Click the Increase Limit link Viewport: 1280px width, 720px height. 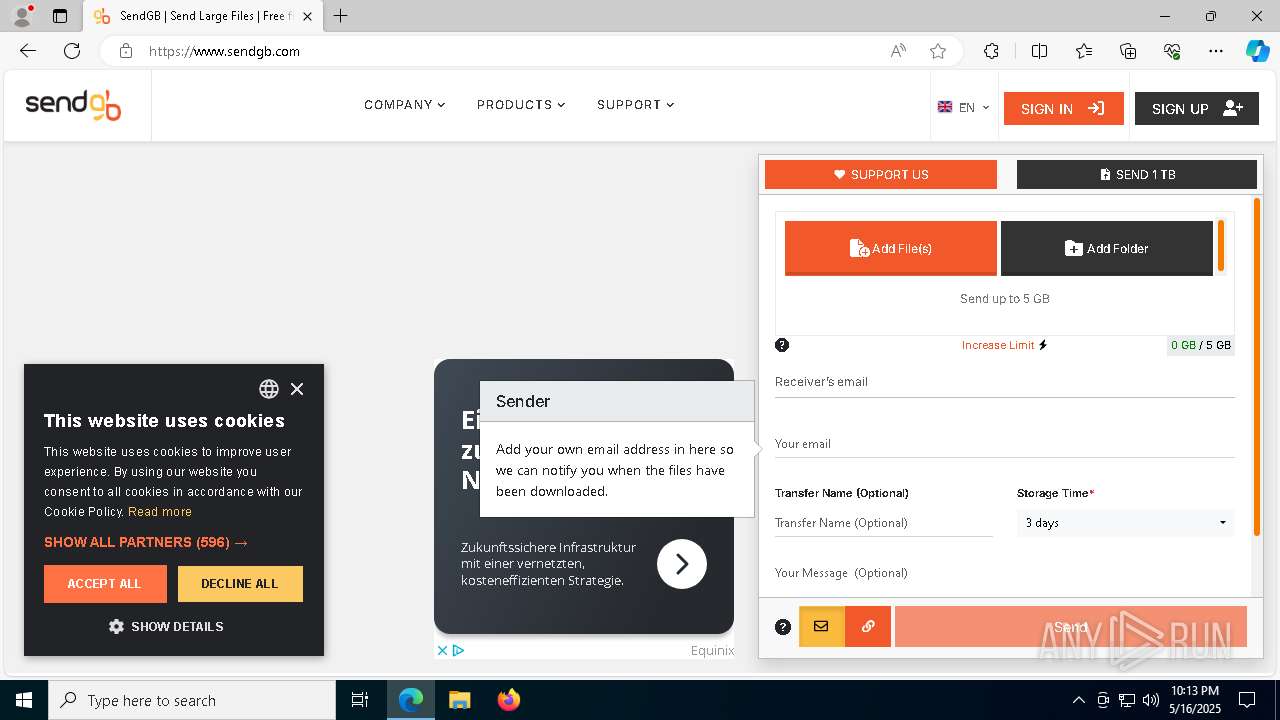coord(1004,345)
